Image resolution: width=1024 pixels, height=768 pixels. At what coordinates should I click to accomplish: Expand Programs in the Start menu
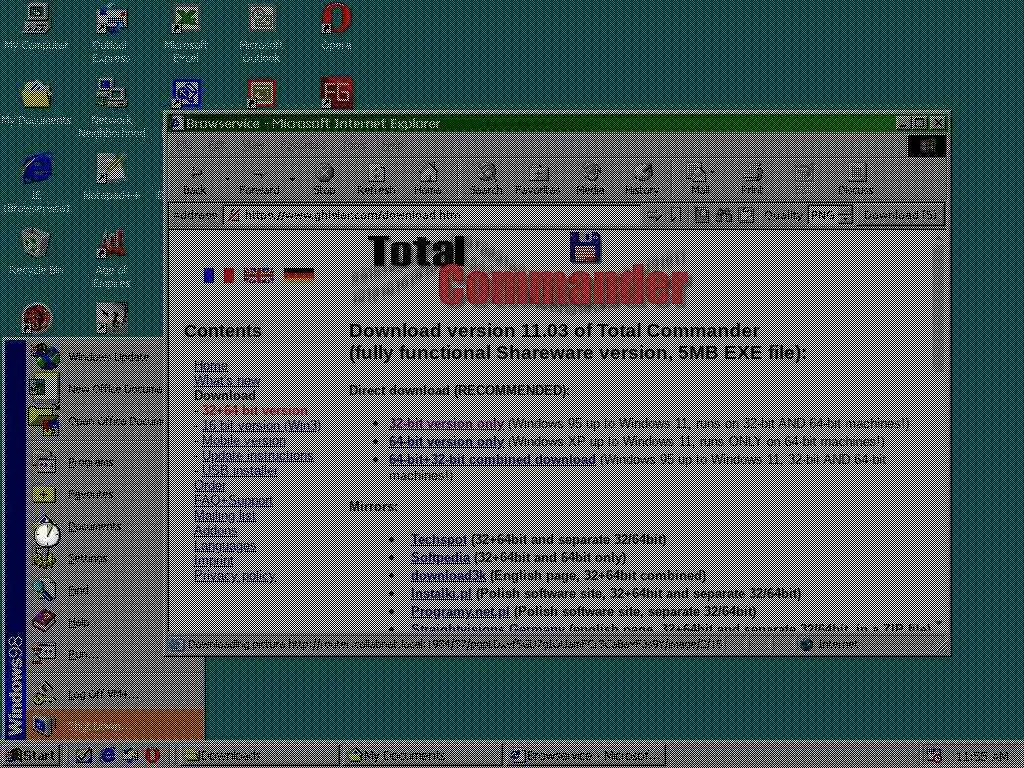point(95,462)
